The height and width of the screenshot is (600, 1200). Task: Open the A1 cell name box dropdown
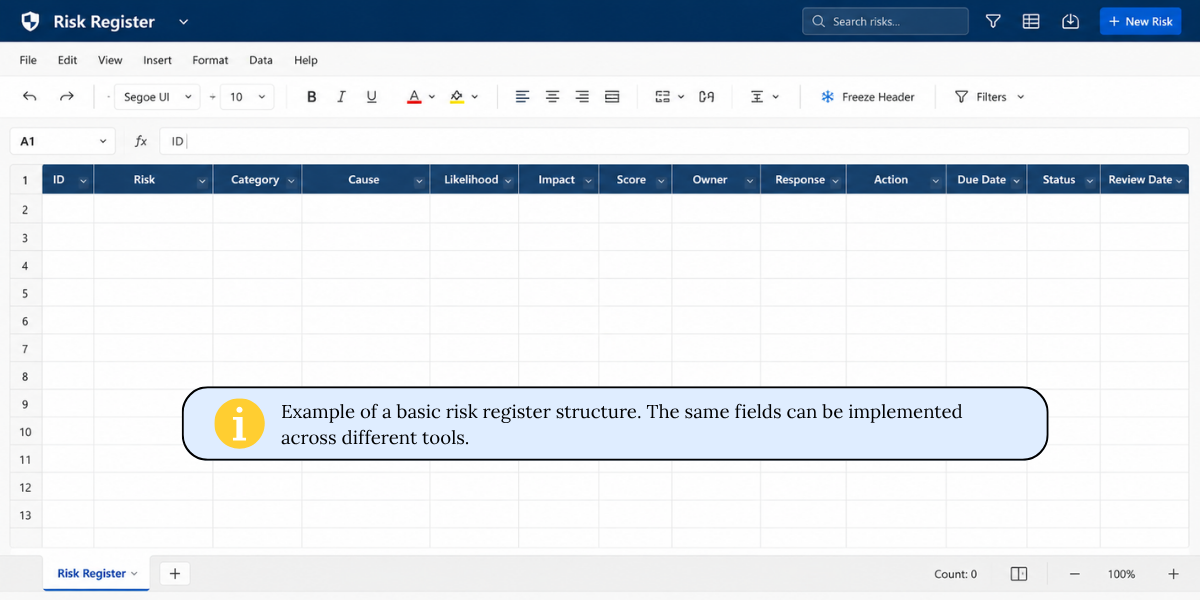(104, 142)
